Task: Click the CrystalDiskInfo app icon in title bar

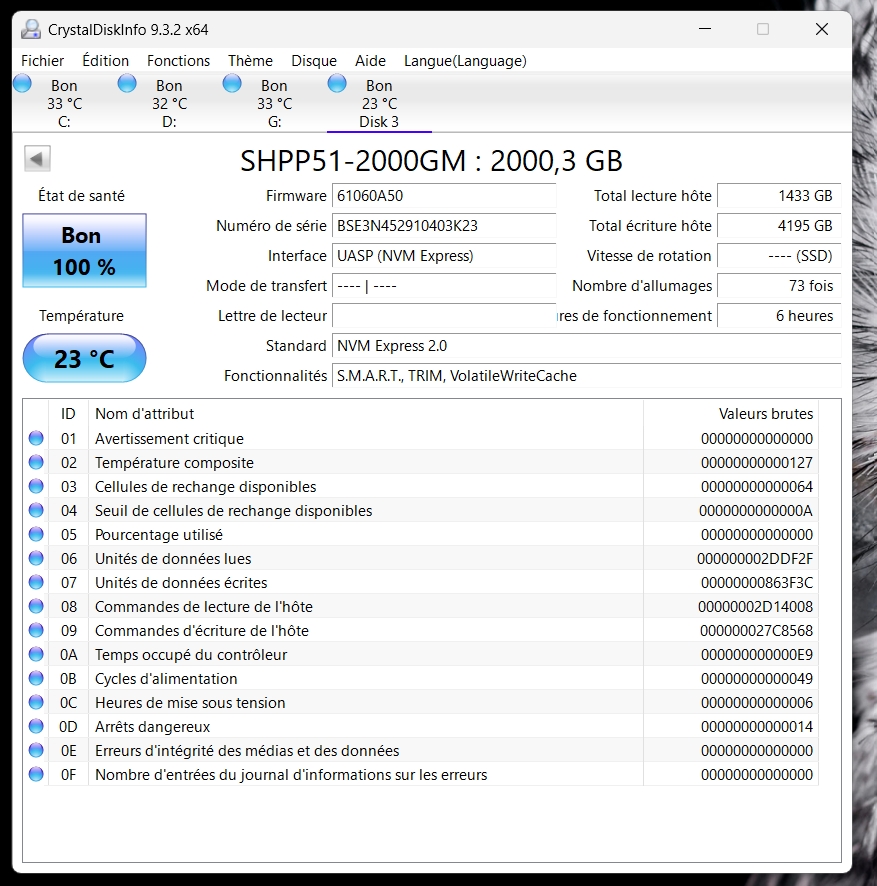Action: pos(31,29)
